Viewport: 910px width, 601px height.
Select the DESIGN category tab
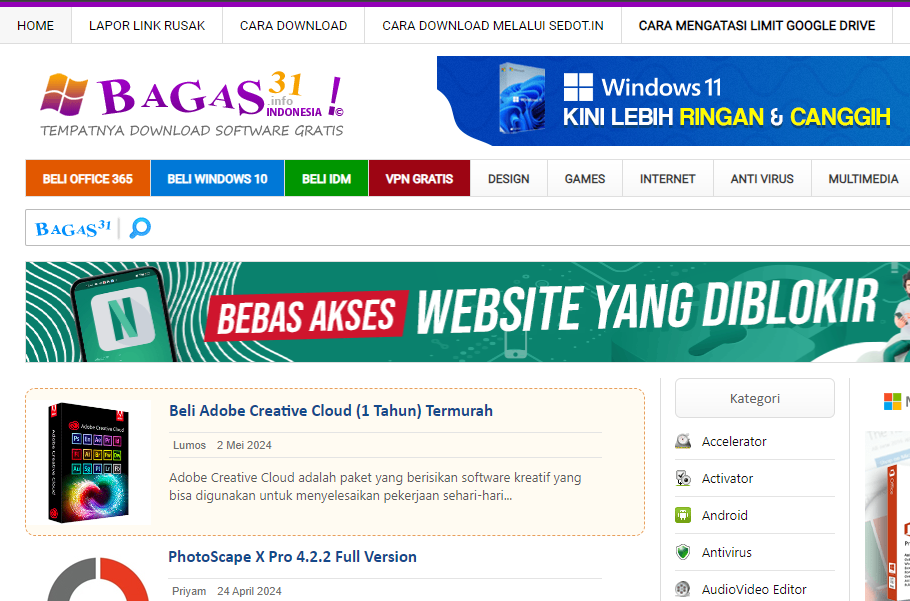coord(508,178)
